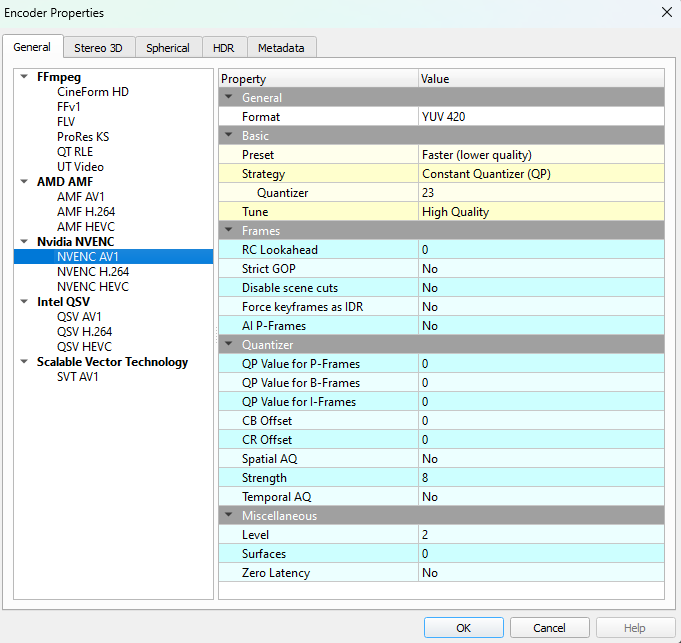Collapse the Intel QSV tree group
The image size is (681, 643).
tap(25, 302)
